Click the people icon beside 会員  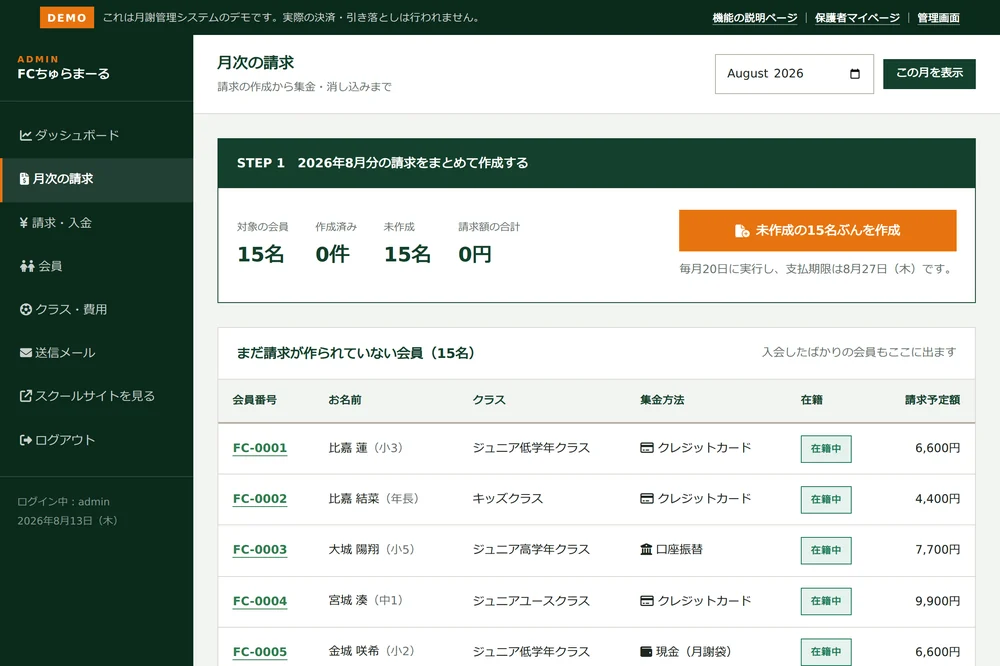coord(27,266)
